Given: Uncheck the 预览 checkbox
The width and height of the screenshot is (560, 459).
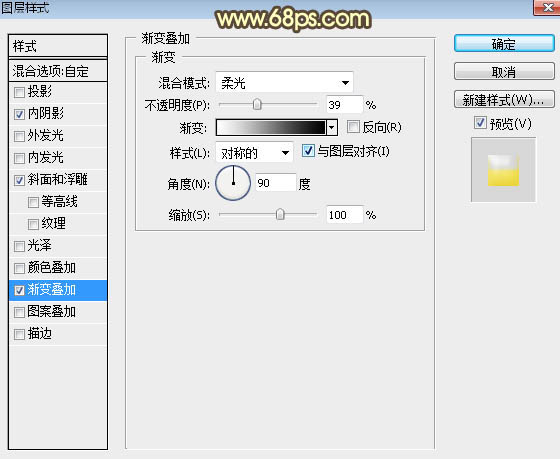Looking at the screenshot, I should pos(480,123).
